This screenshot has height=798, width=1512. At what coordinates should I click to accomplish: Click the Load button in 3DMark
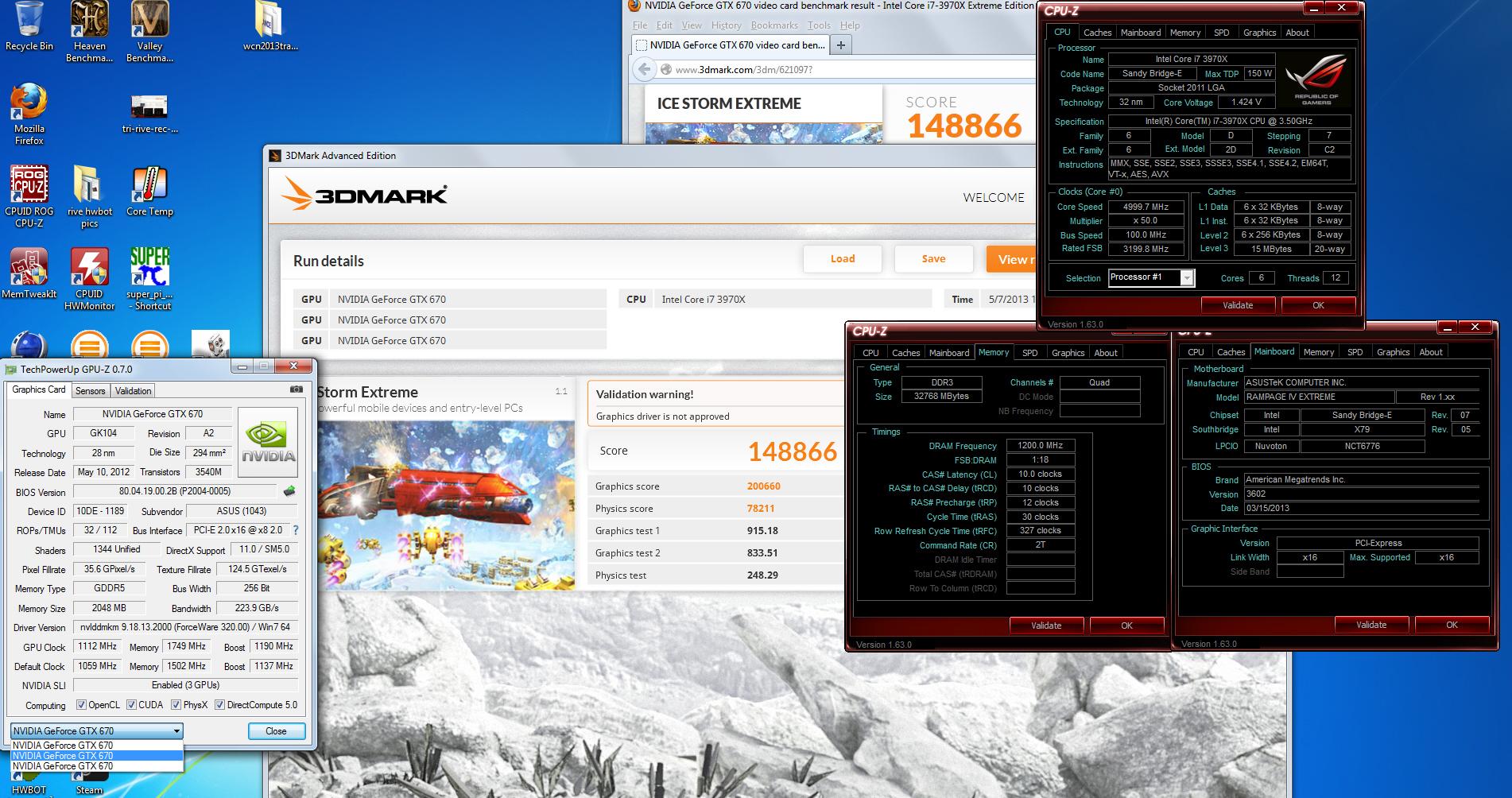point(842,259)
